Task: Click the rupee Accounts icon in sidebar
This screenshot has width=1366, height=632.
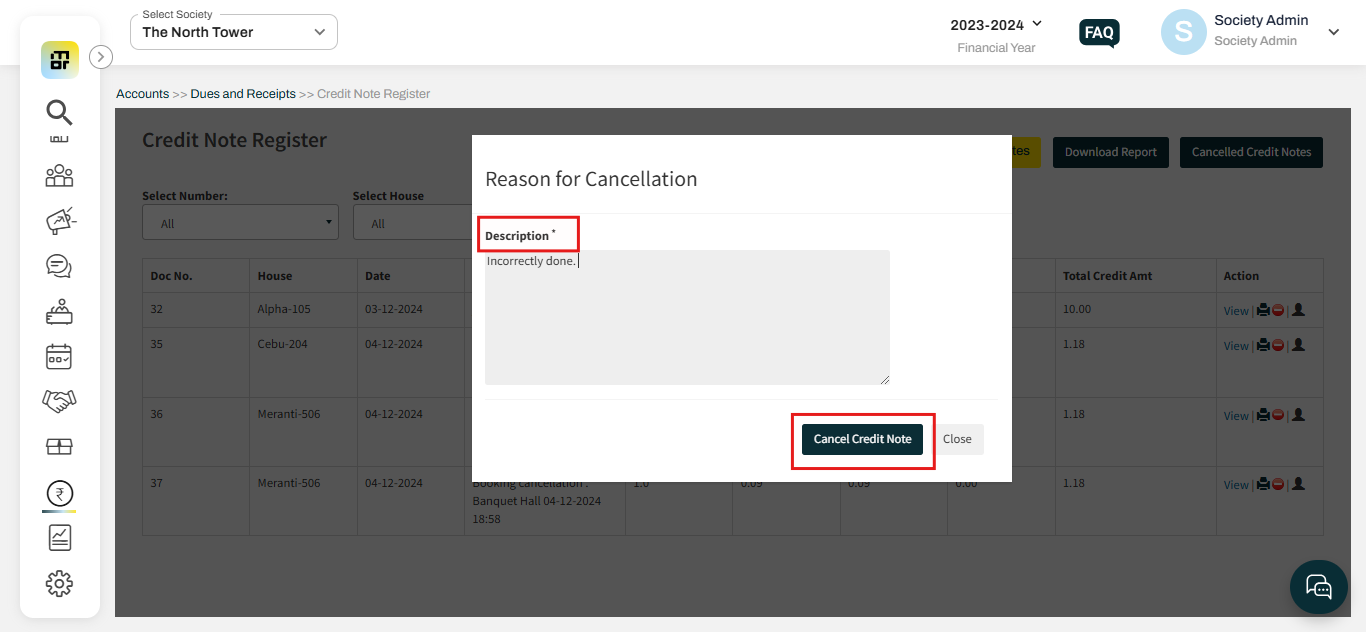Action: point(58,492)
